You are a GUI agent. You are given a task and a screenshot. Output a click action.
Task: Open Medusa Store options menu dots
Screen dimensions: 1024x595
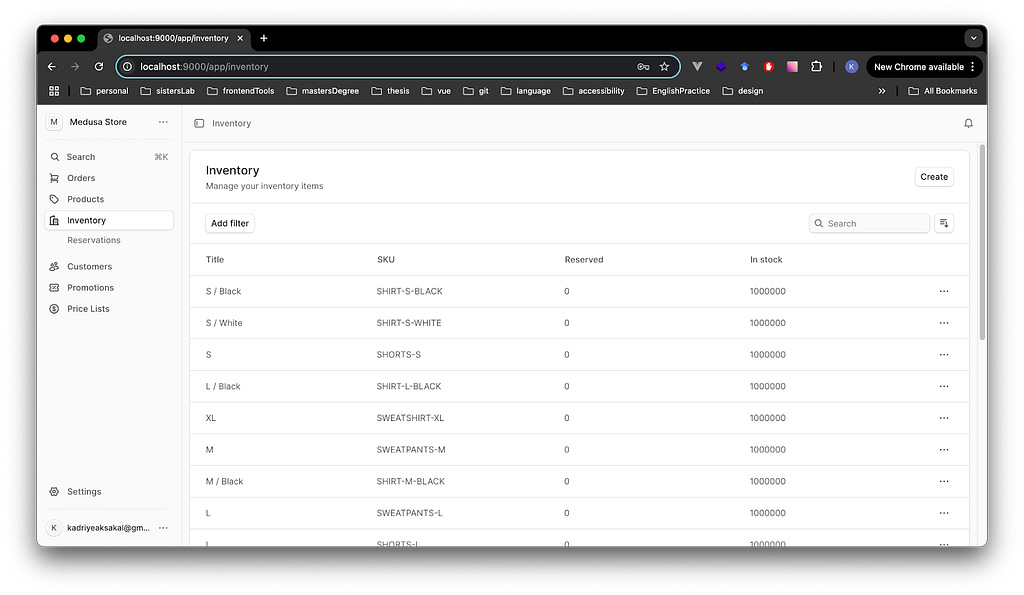(x=163, y=122)
